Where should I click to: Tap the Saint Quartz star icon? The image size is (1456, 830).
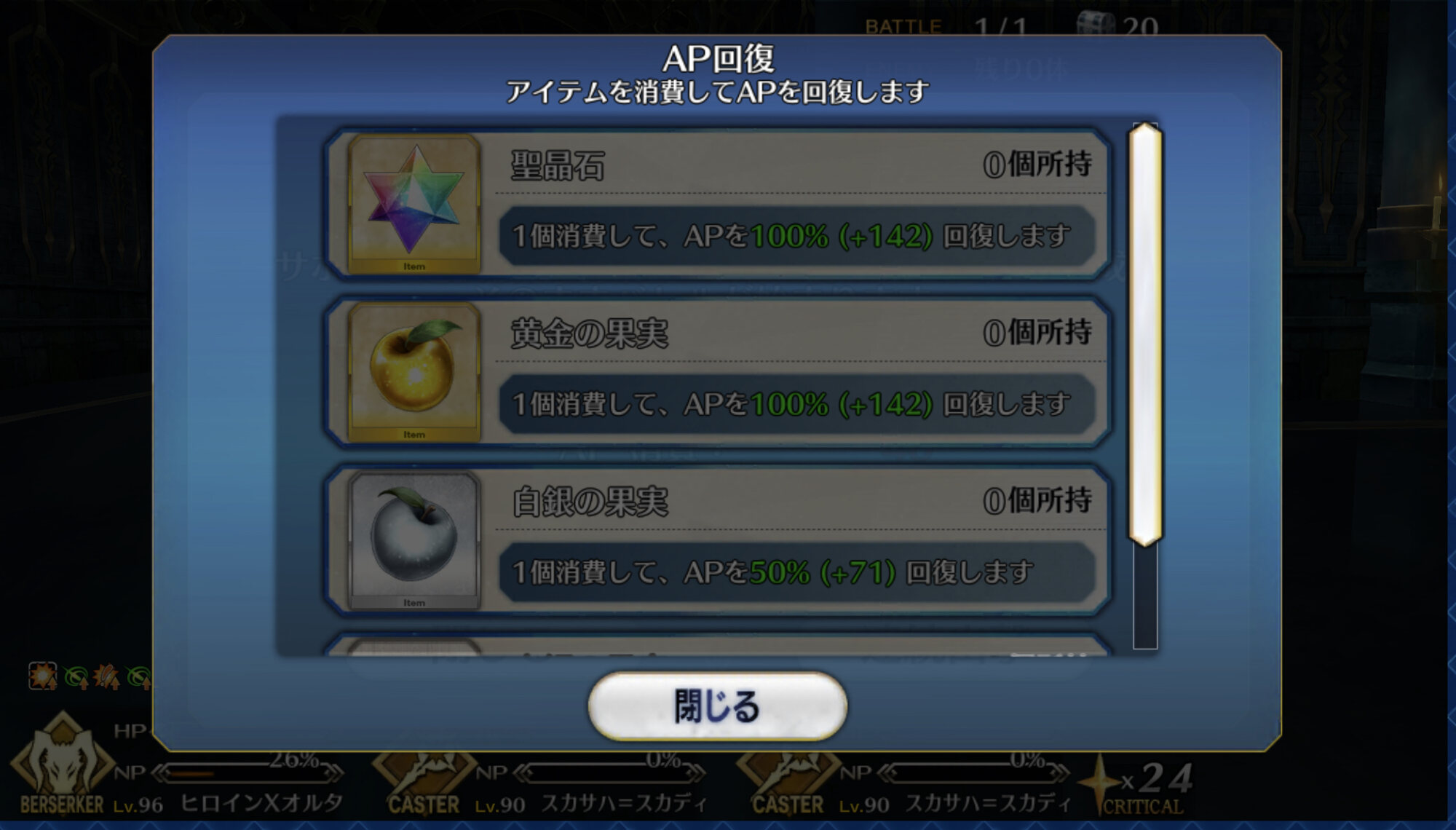pos(414,203)
